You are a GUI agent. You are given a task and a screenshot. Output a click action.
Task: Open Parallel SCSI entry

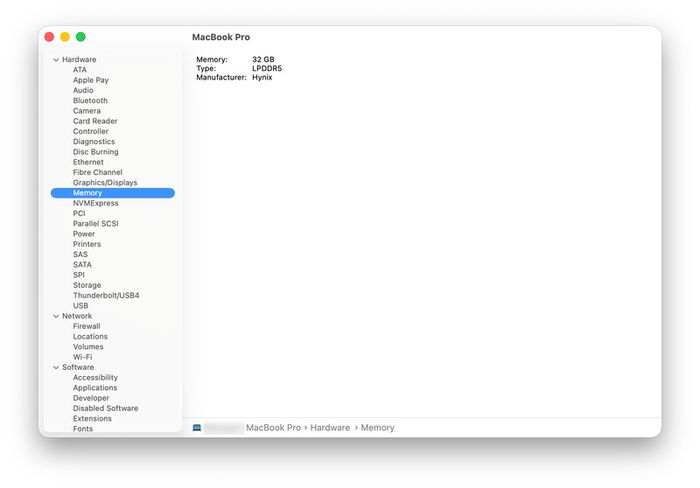[x=96, y=224]
